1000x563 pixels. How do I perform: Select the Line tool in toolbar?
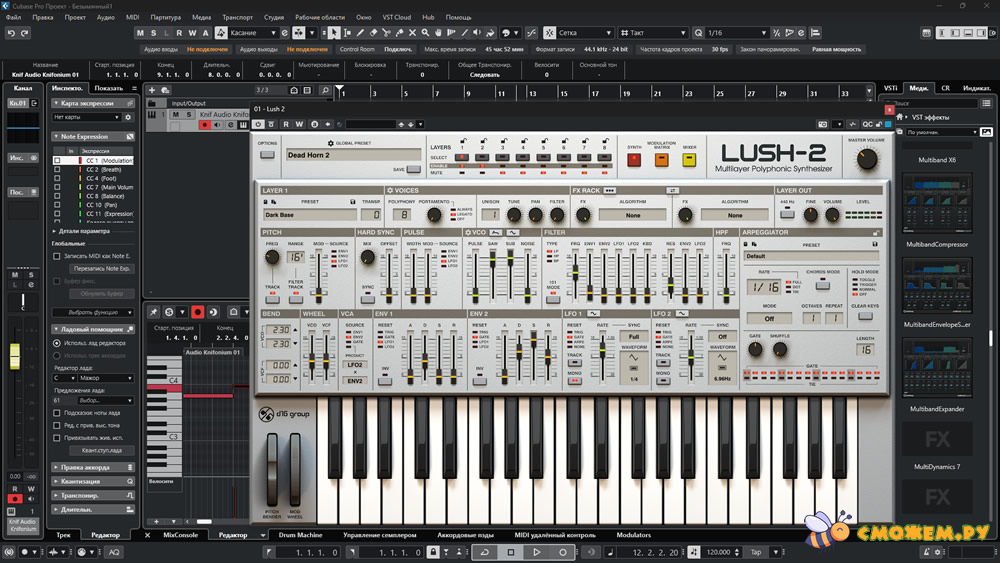coord(464,33)
